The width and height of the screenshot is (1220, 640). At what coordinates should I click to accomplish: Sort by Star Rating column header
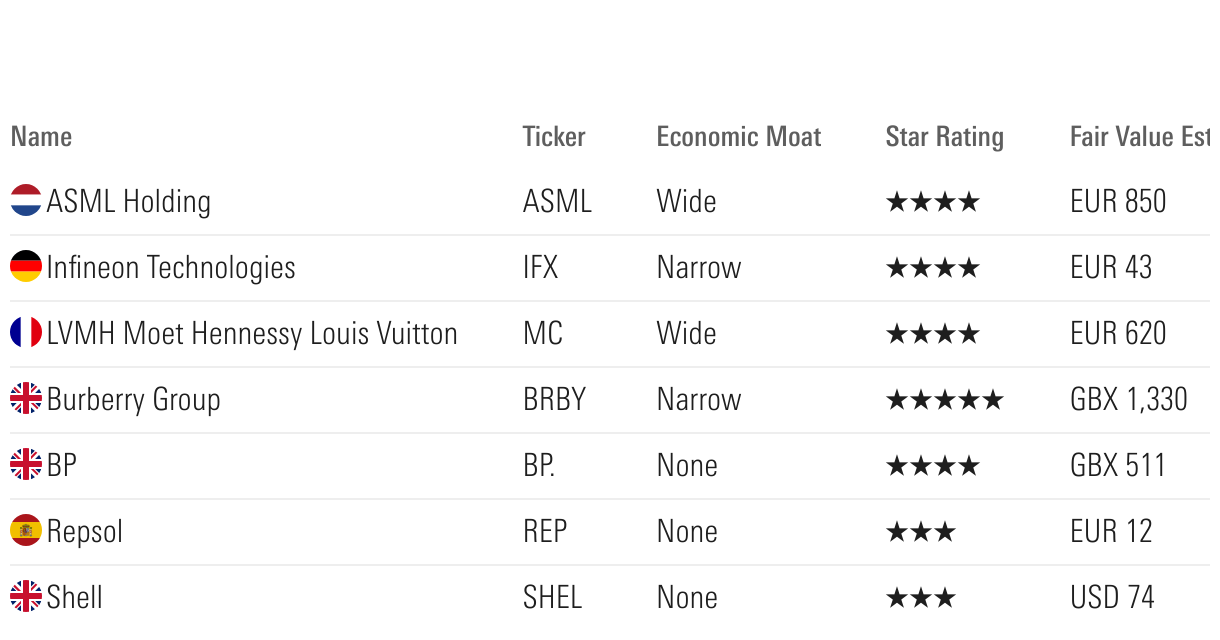(944, 137)
